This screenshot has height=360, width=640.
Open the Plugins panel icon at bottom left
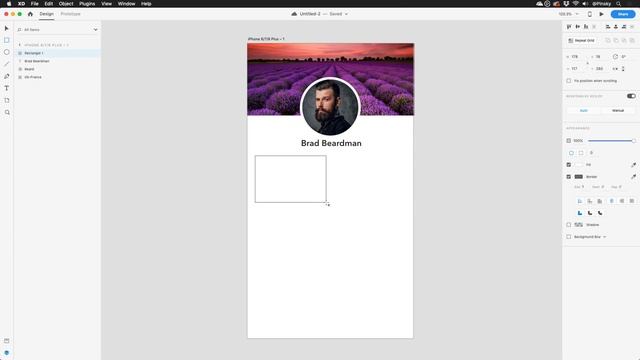[x=7, y=353]
